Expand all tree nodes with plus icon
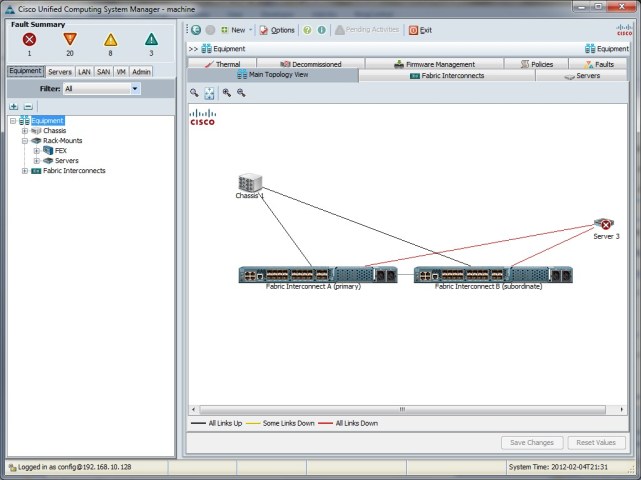The width and height of the screenshot is (641, 480). pyautogui.click(x=13, y=107)
